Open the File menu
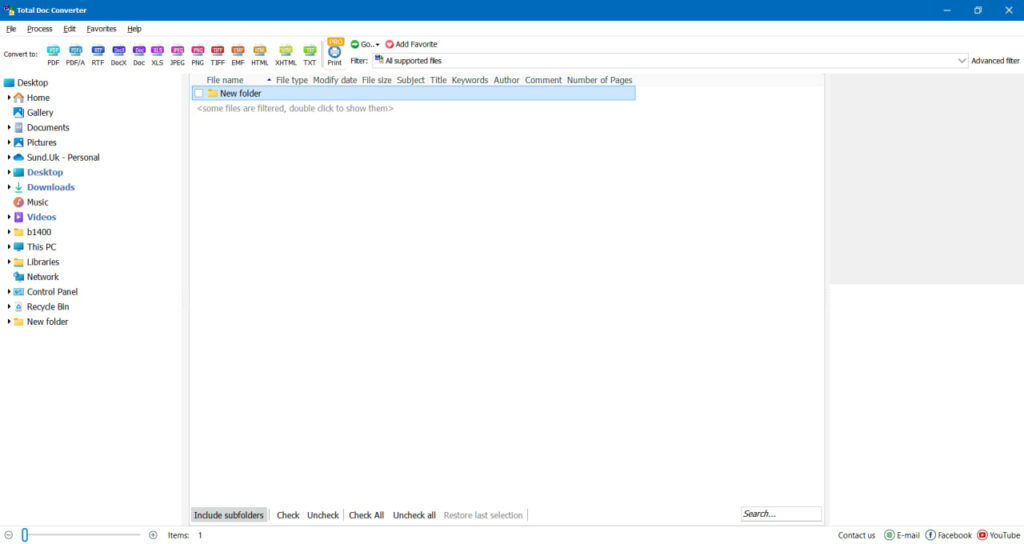Screen dimensions: 1024x544 tap(11, 29)
